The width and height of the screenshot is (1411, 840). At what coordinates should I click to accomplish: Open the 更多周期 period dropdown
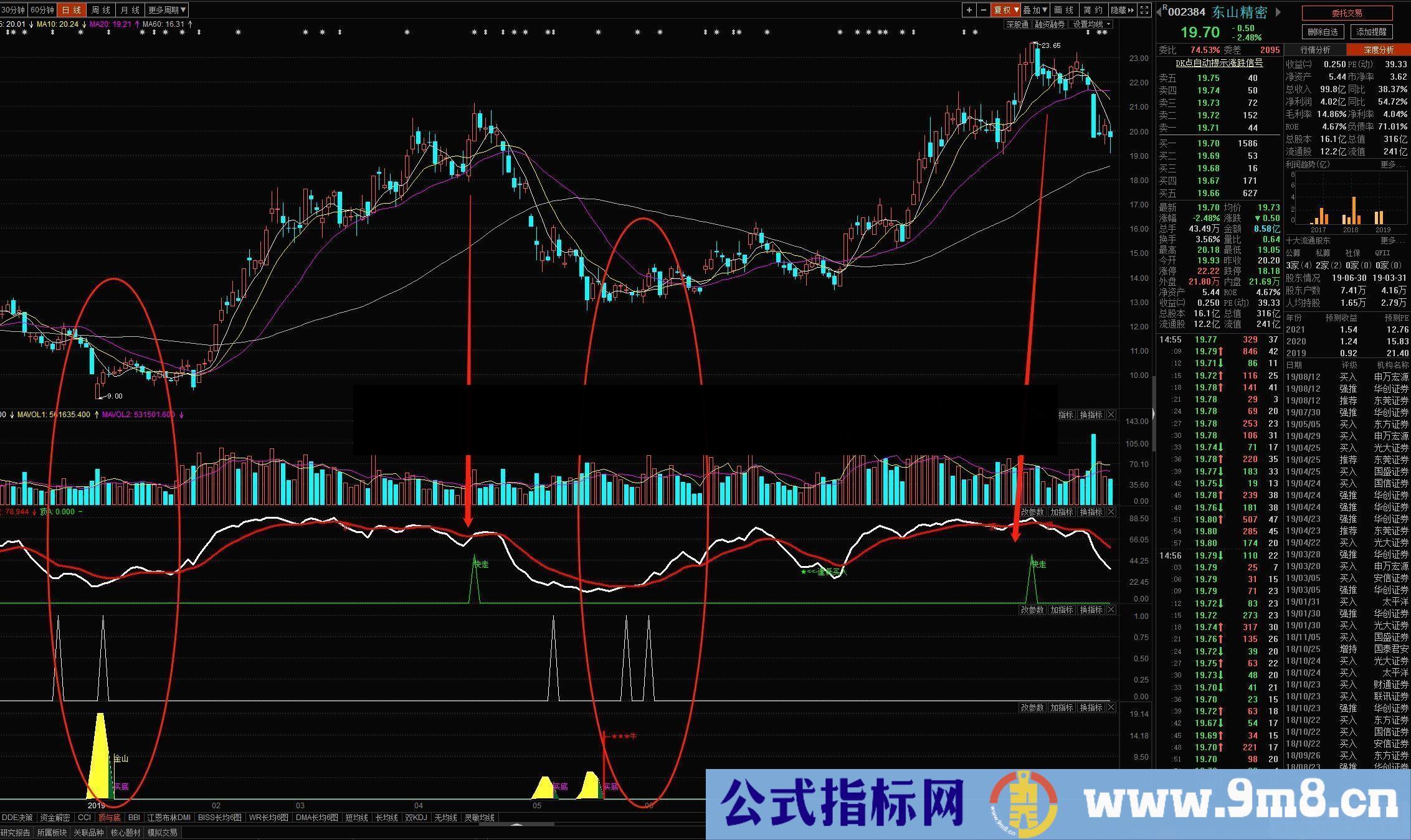[x=165, y=10]
